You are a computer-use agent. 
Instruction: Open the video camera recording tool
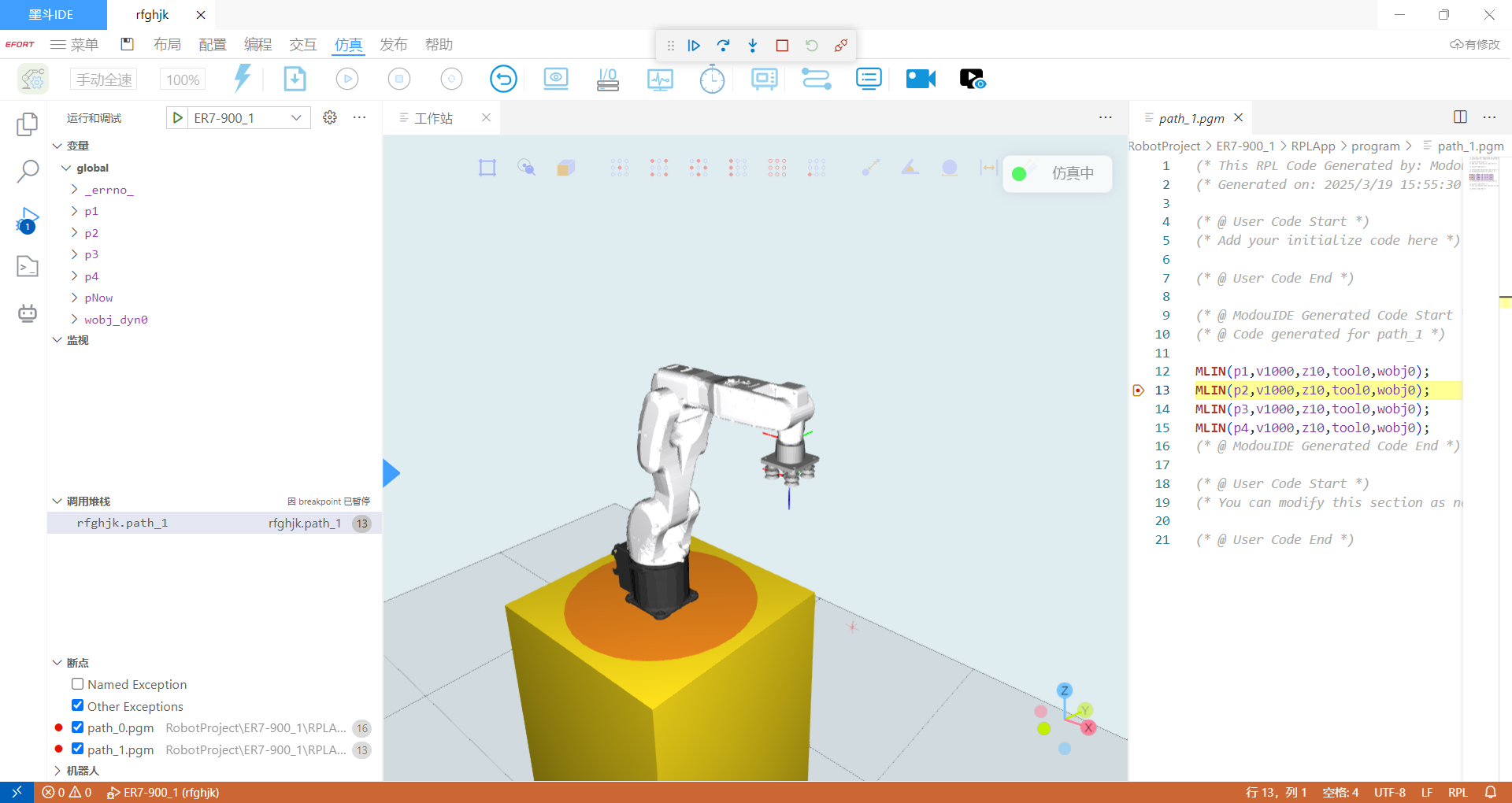(920, 79)
